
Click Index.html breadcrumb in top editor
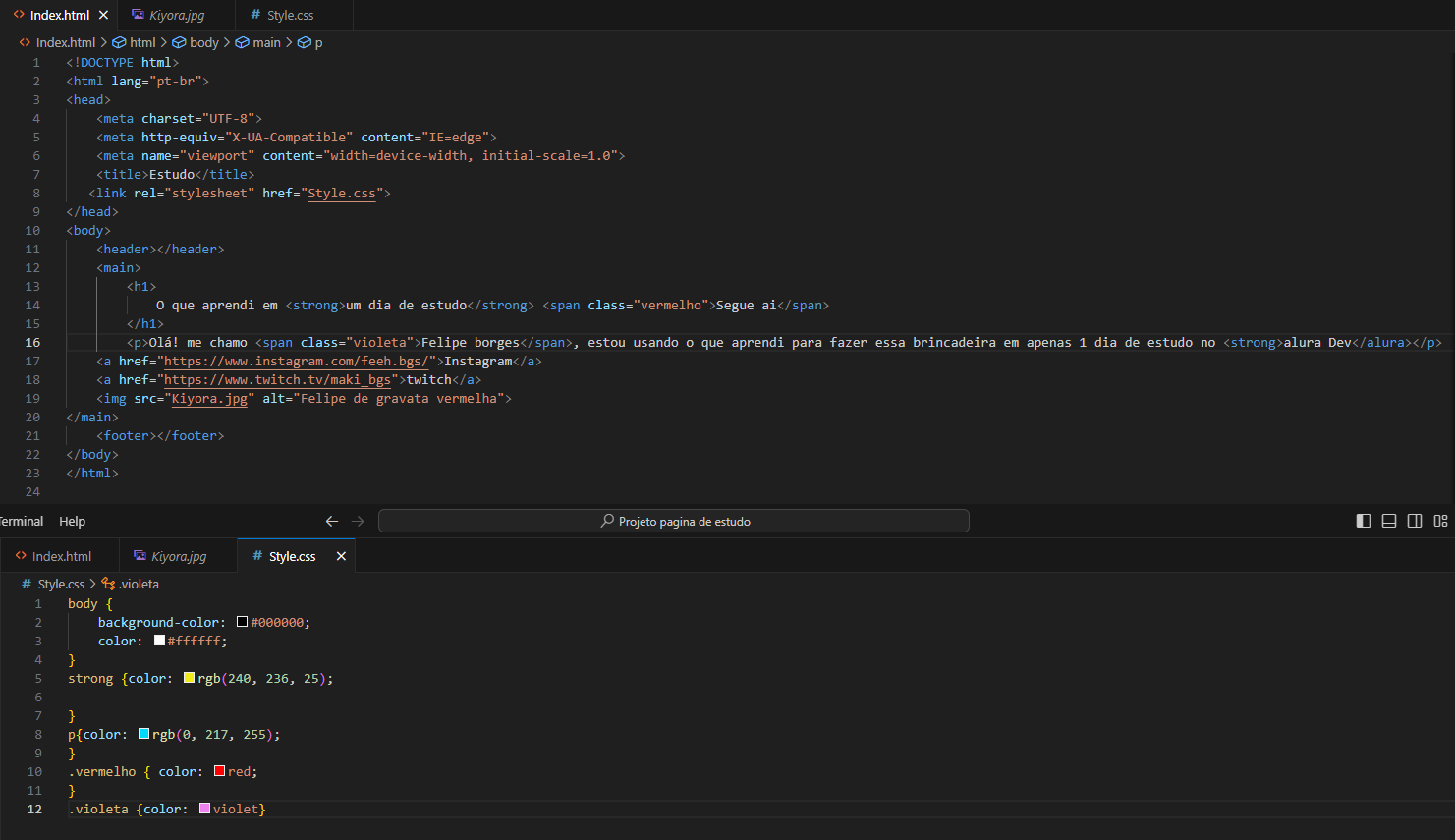66,42
